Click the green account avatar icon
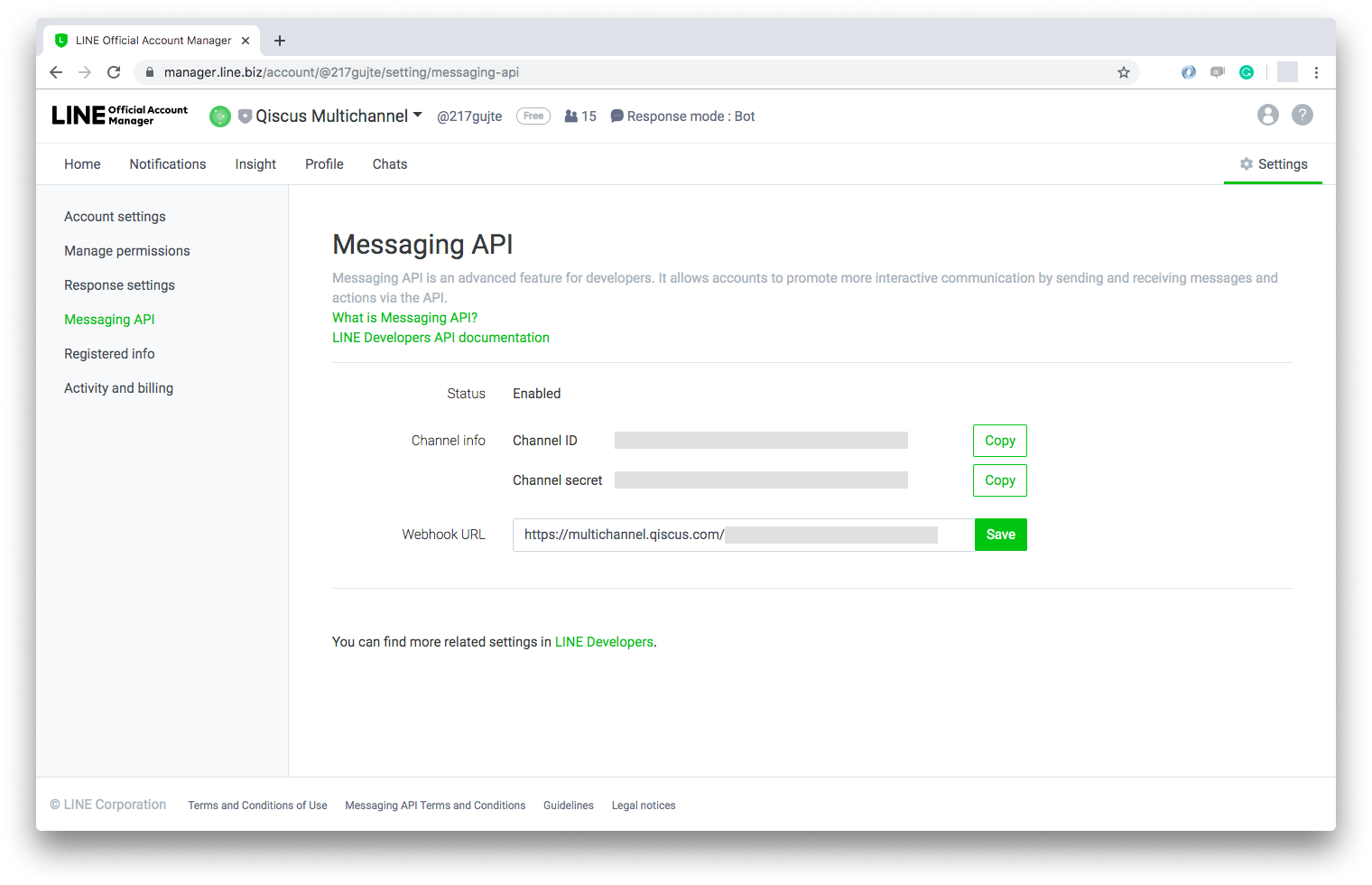1372x885 pixels. [220, 116]
